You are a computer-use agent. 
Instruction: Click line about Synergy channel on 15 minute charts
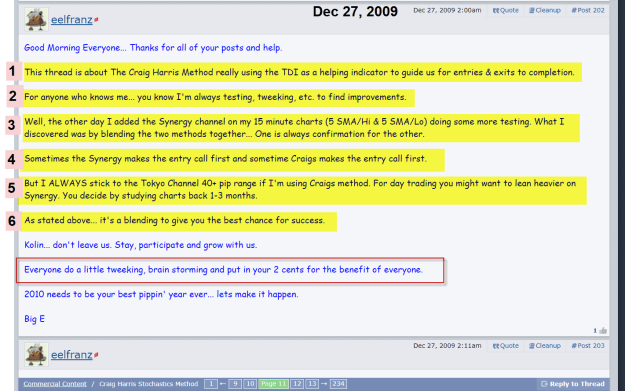click(294, 128)
